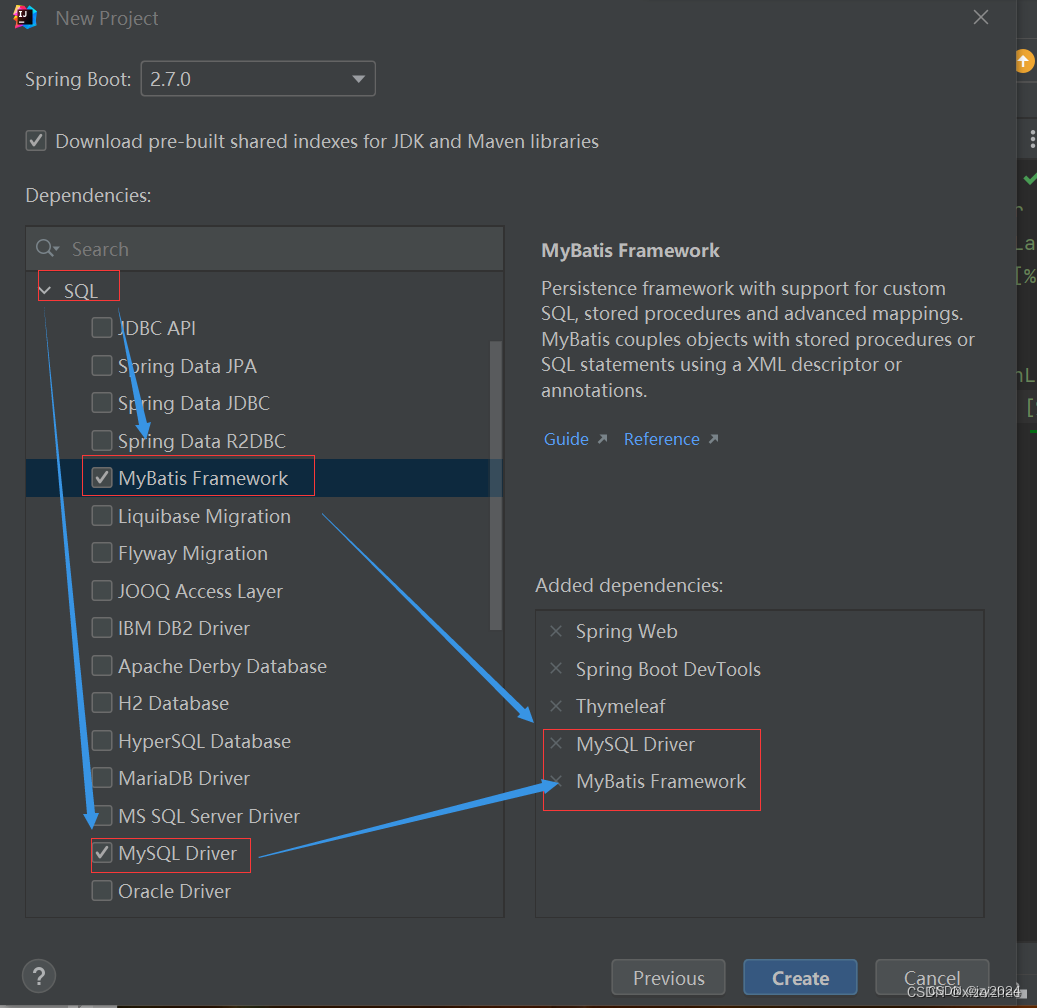Enable MS SQL Server Driver checkbox

tap(102, 816)
